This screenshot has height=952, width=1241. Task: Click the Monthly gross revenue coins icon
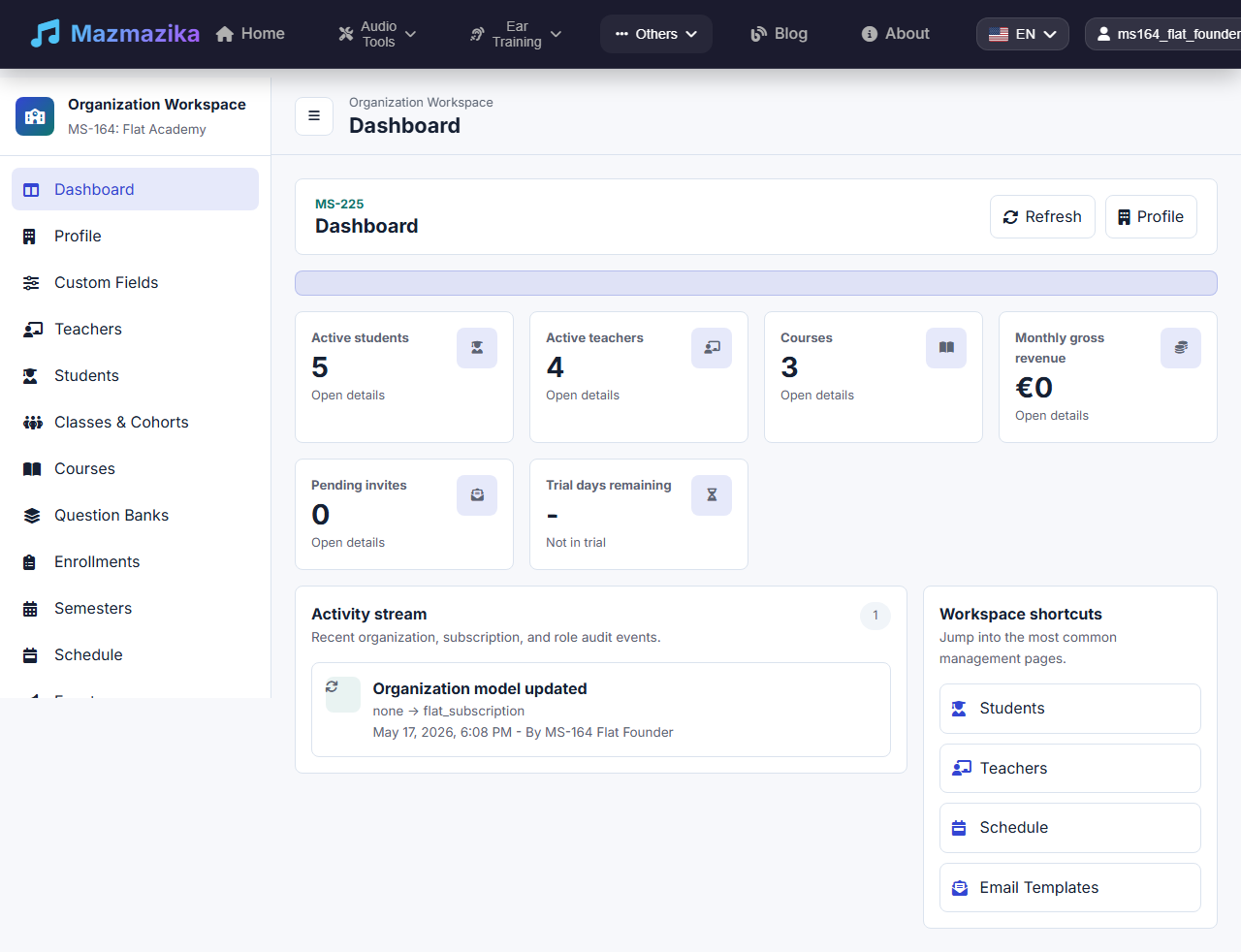1181,348
